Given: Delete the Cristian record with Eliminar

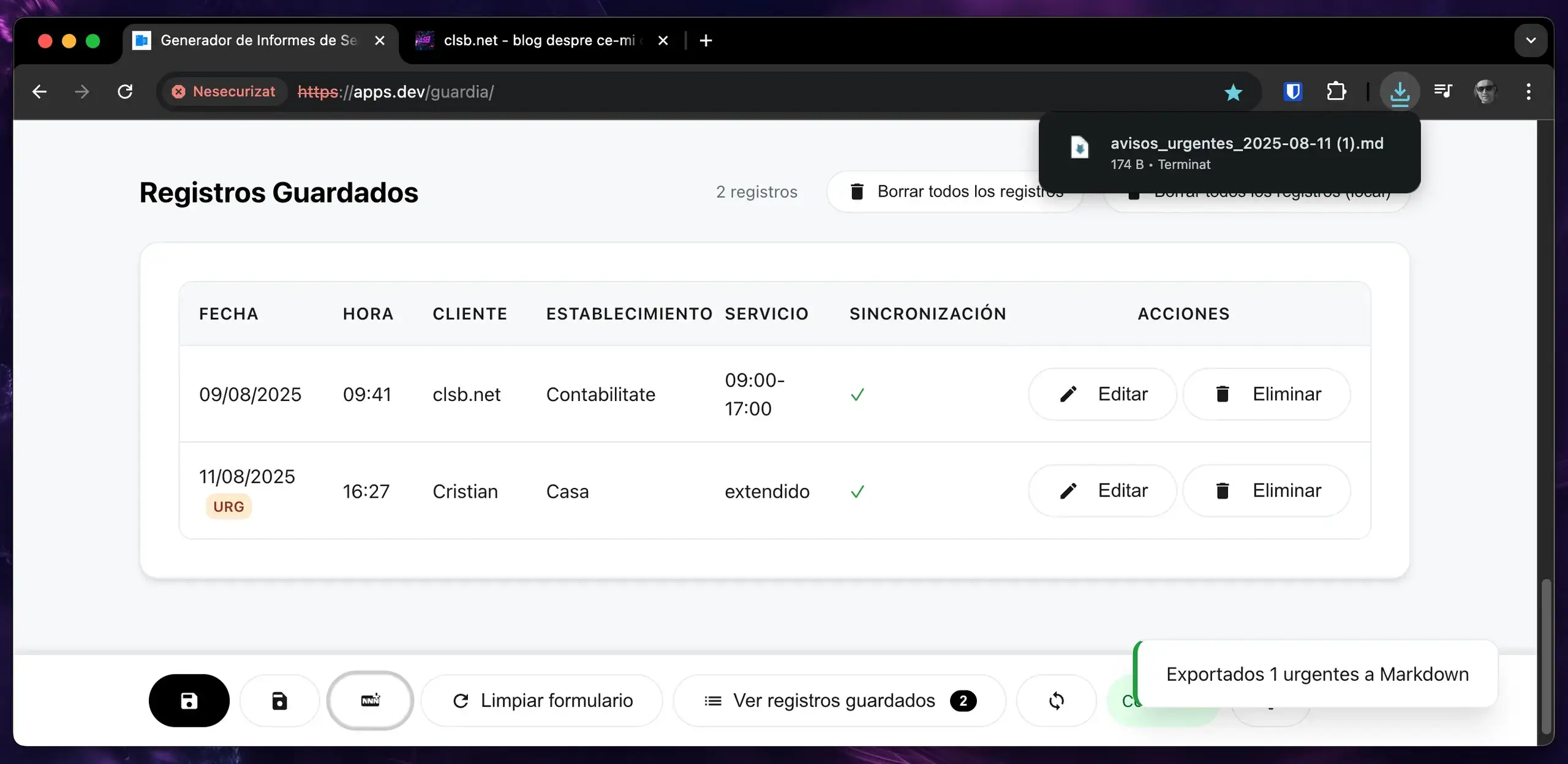Looking at the screenshot, I should pyautogui.click(x=1267, y=490).
